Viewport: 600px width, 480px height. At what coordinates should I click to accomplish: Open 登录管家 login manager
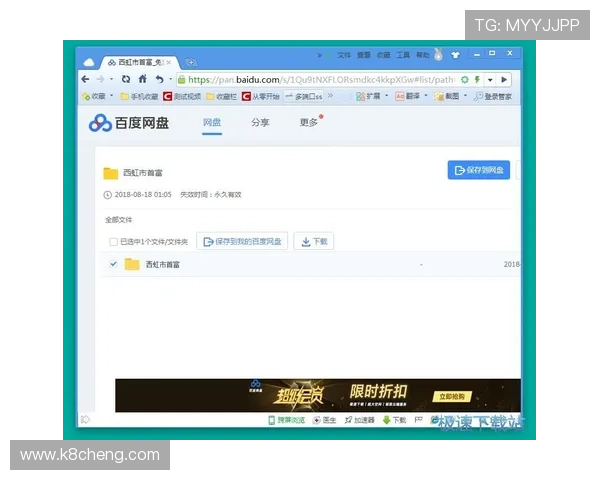[x=493, y=96]
